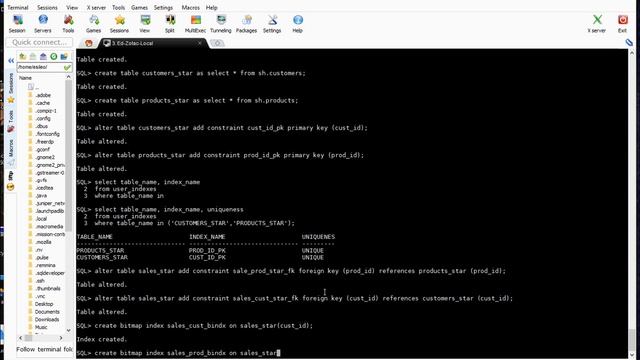Click the download file icon in sftp panel
The height and width of the screenshot is (360, 640).
[x=33, y=56]
